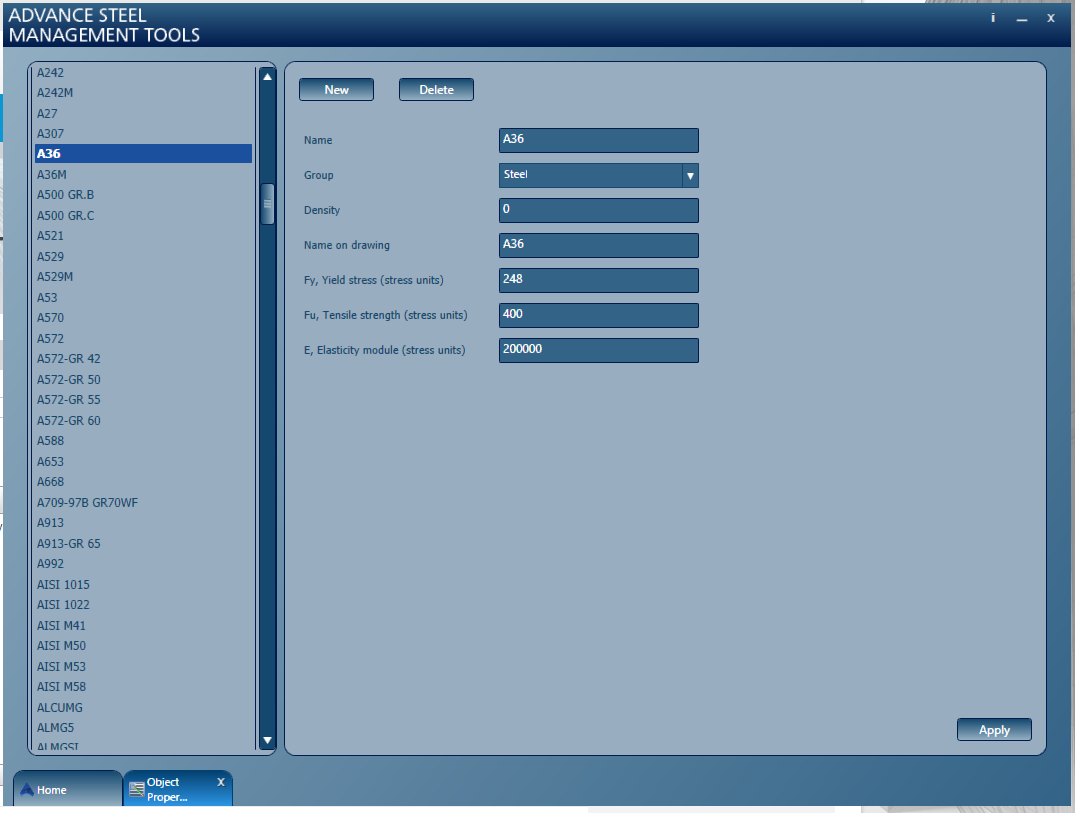Close the Object Properties tab
The height and width of the screenshot is (813, 1075).
pos(221,782)
